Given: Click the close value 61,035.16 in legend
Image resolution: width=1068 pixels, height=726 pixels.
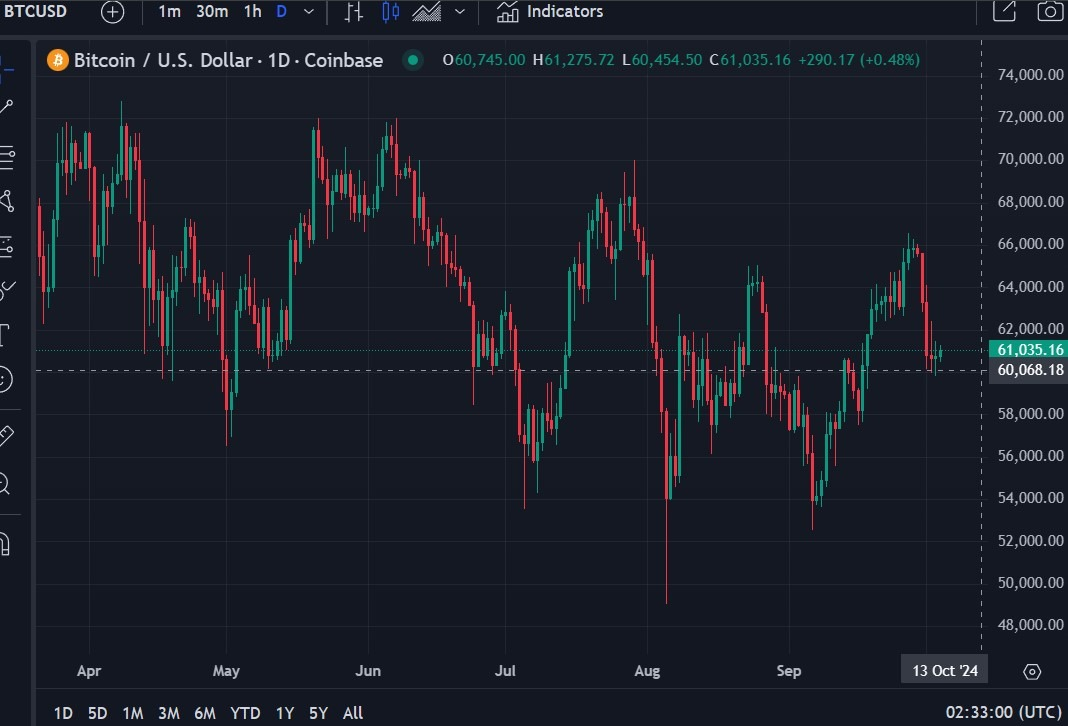Looking at the screenshot, I should pos(755,60).
